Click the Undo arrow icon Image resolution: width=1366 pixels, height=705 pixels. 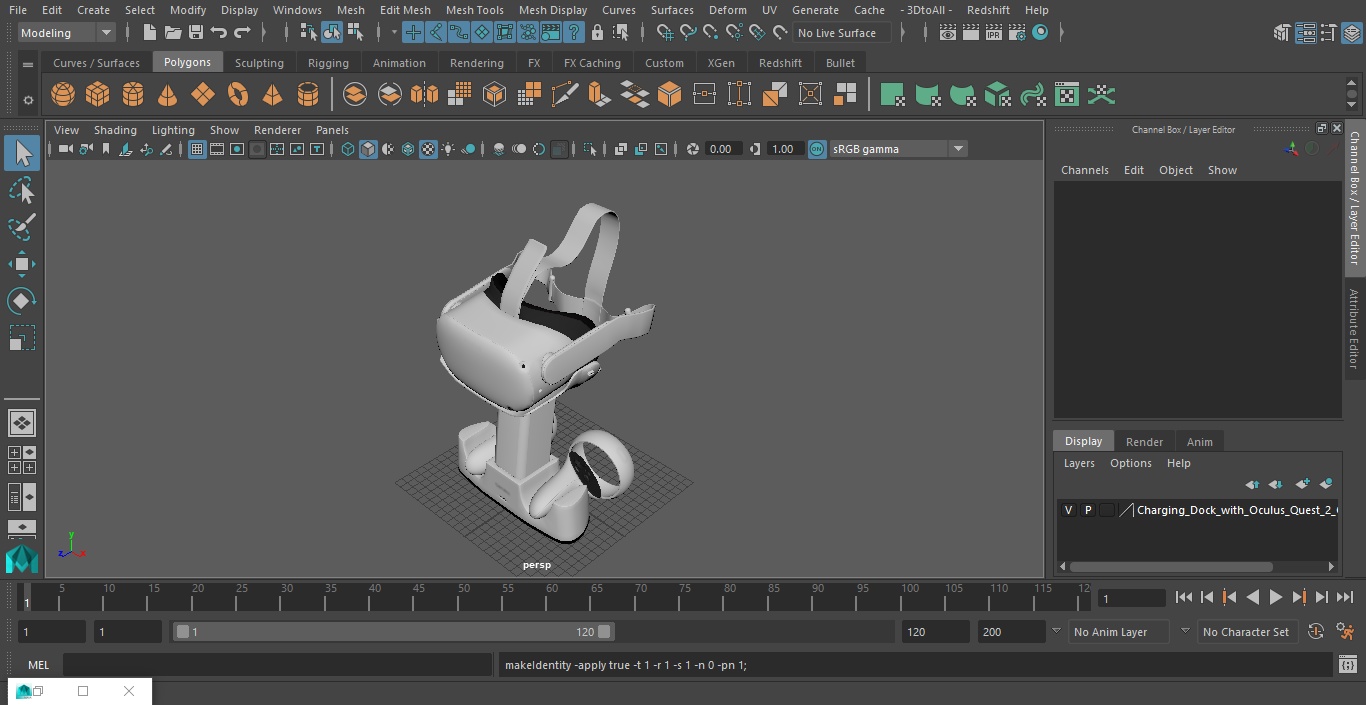click(219, 33)
